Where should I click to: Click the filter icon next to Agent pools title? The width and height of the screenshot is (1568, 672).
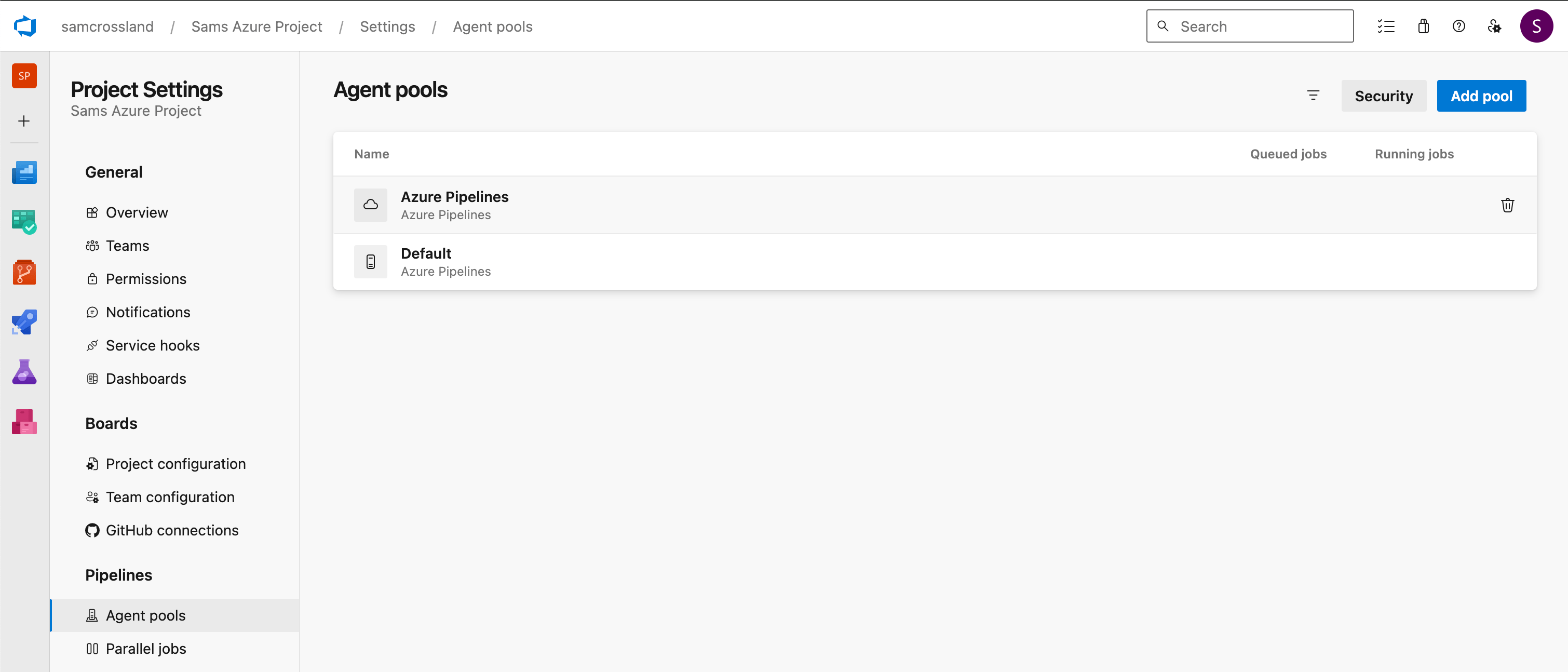point(1313,95)
